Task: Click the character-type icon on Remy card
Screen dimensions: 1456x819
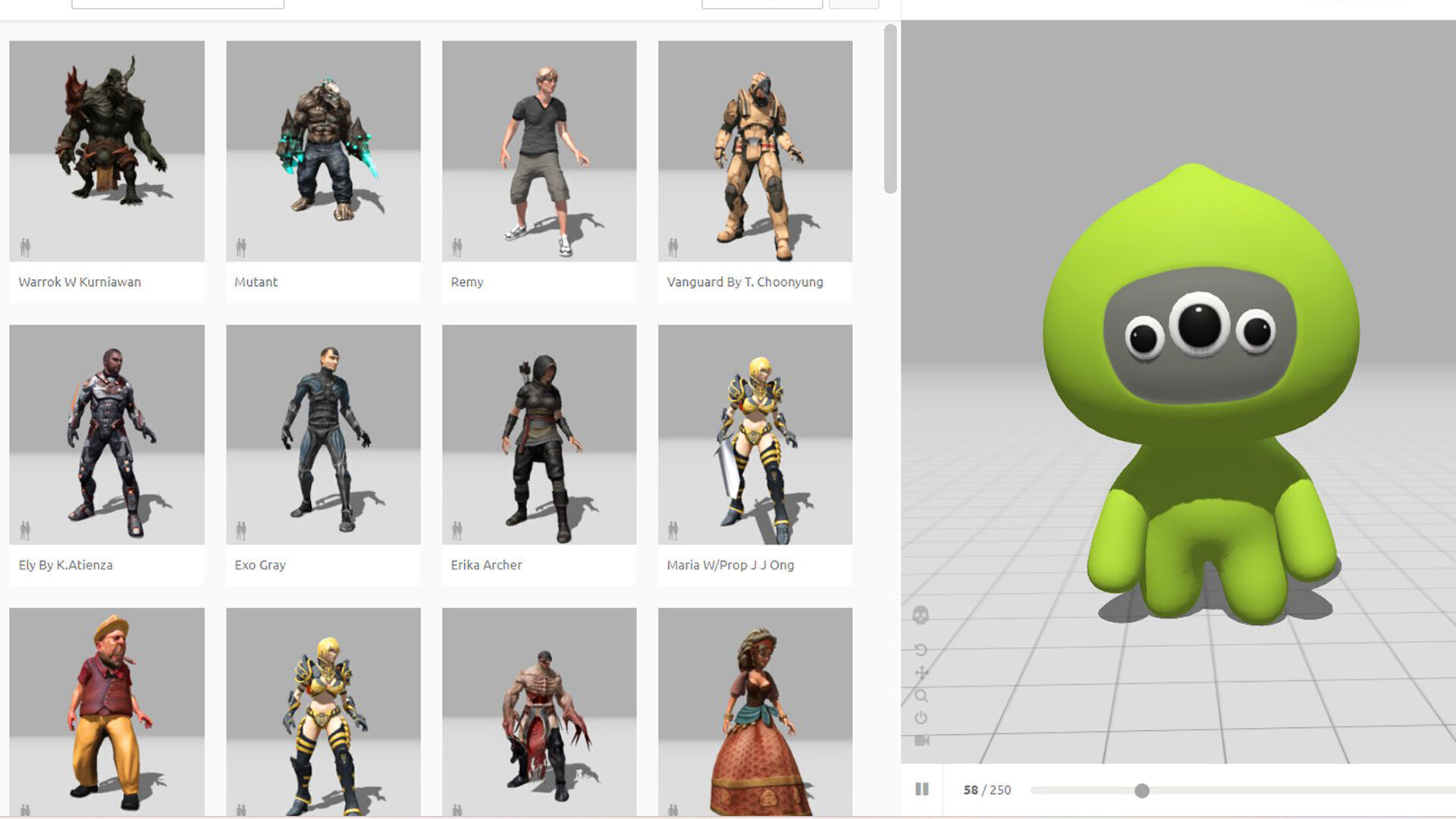Action: point(457,247)
